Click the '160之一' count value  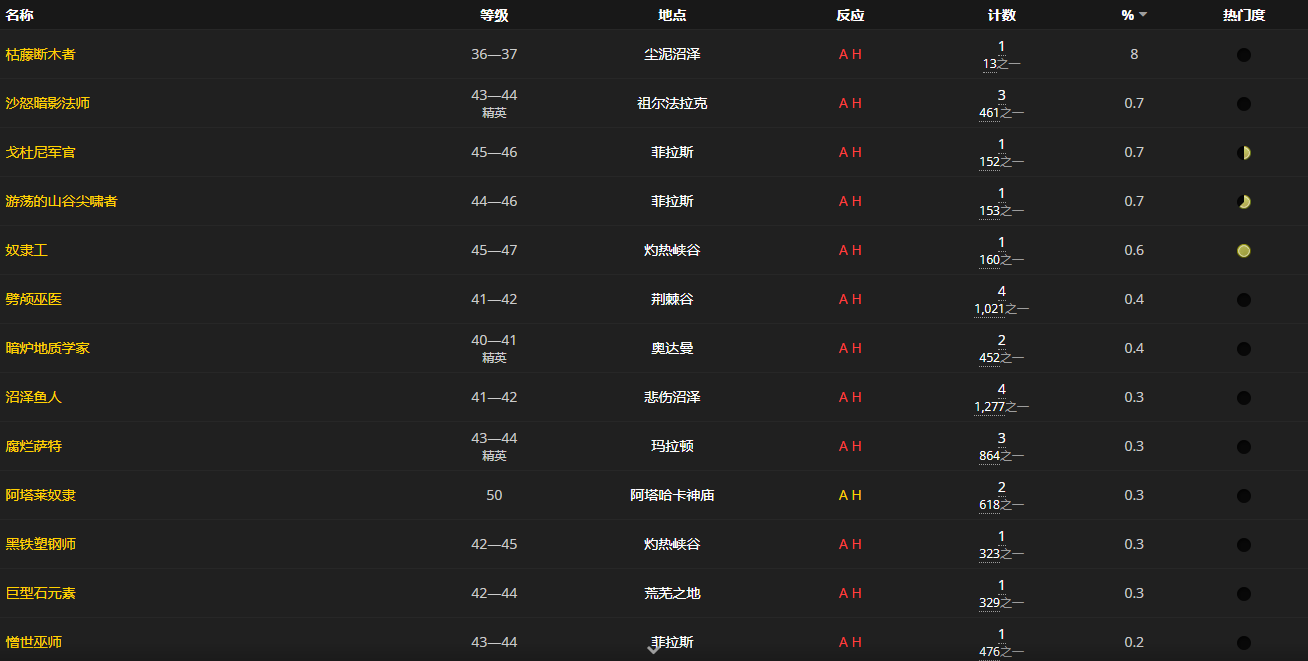[1002, 260]
